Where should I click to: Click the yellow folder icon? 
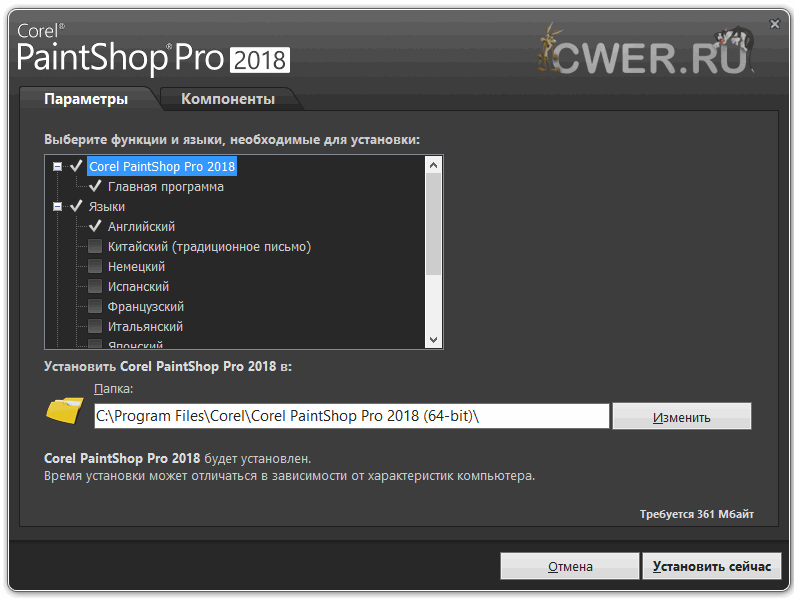[65, 410]
